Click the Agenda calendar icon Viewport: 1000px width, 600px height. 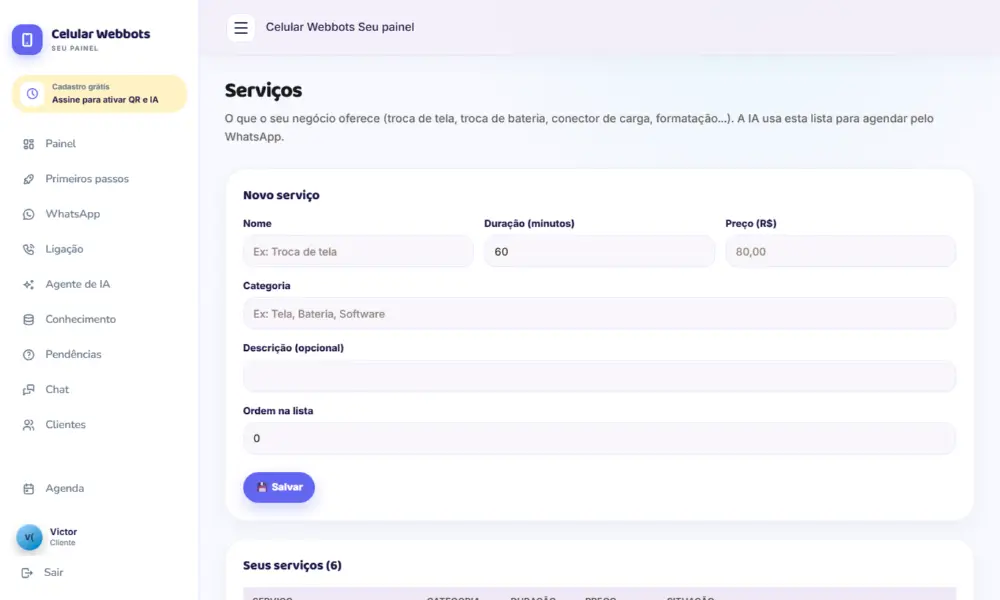[29, 488]
